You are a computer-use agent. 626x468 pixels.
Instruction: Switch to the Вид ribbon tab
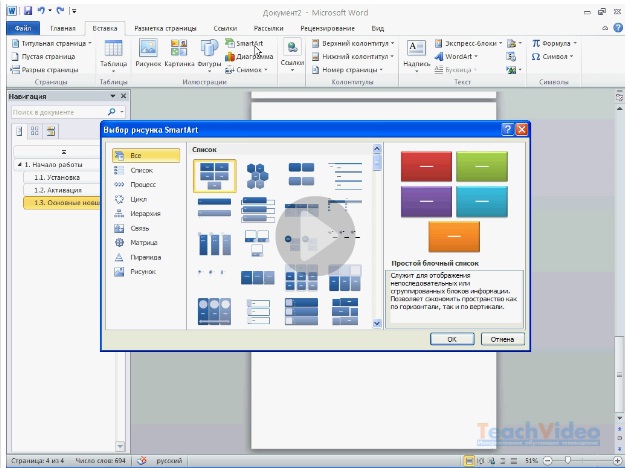tap(378, 28)
